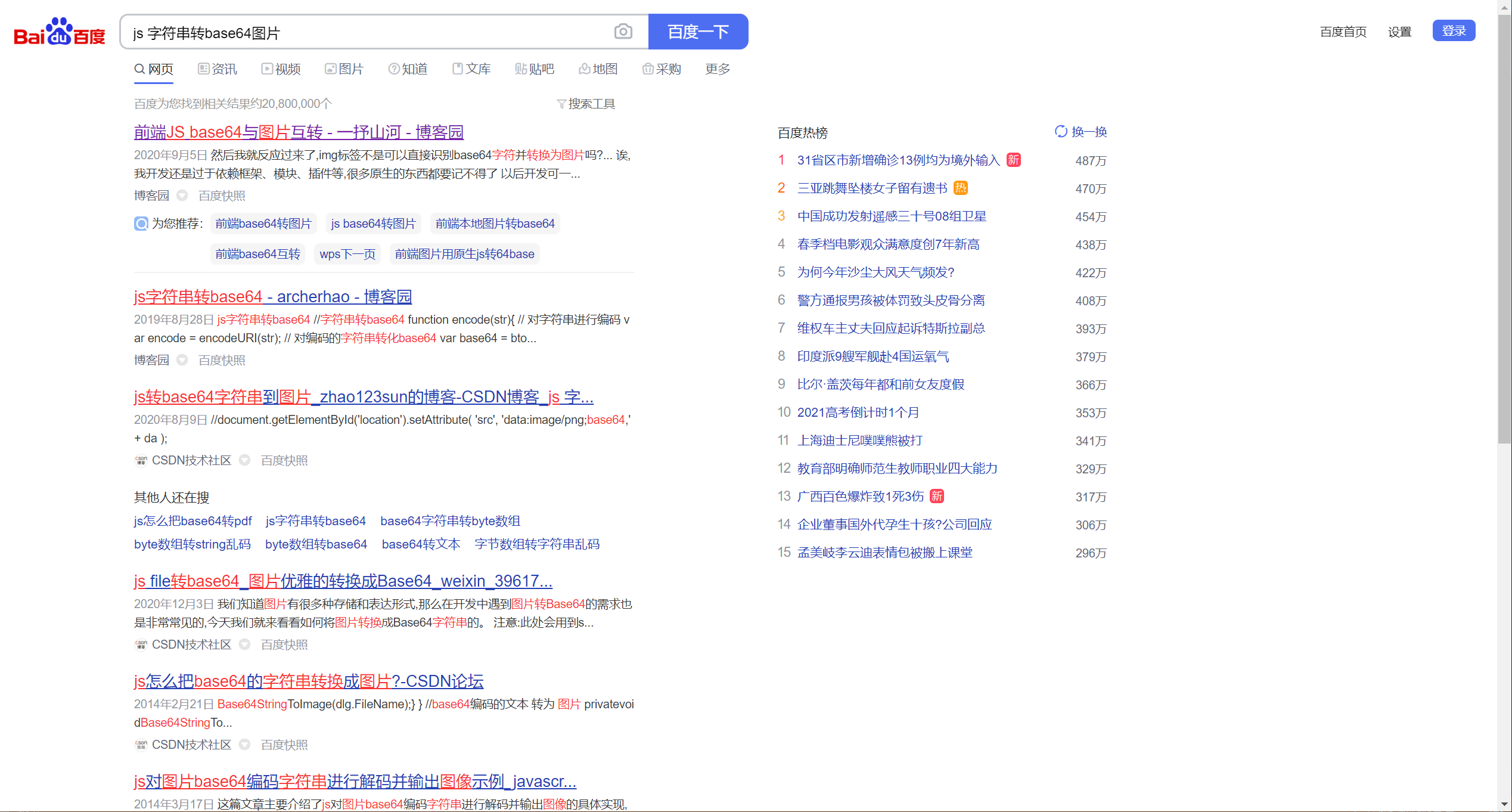Click the funnel icon for 搜索工具

(561, 104)
